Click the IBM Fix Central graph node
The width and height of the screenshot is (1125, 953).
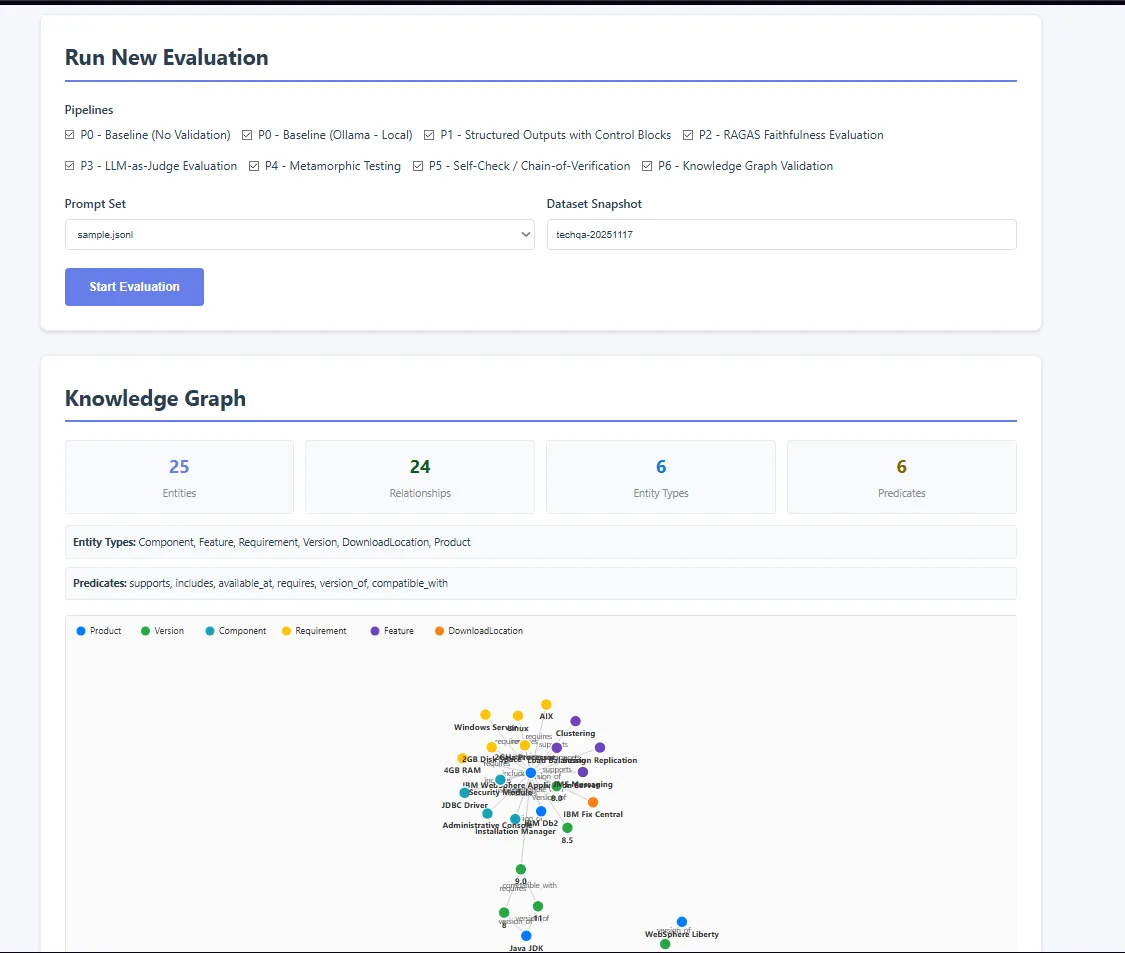tap(593, 802)
